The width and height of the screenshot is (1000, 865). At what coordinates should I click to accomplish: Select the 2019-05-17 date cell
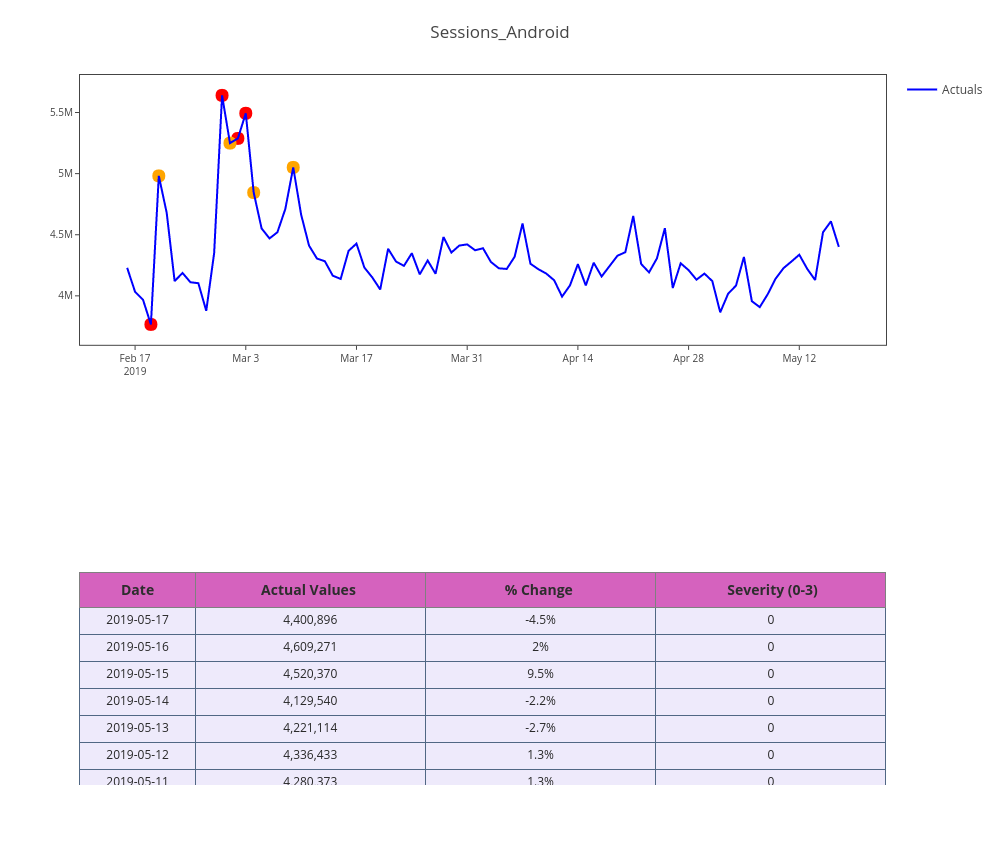click(x=138, y=620)
